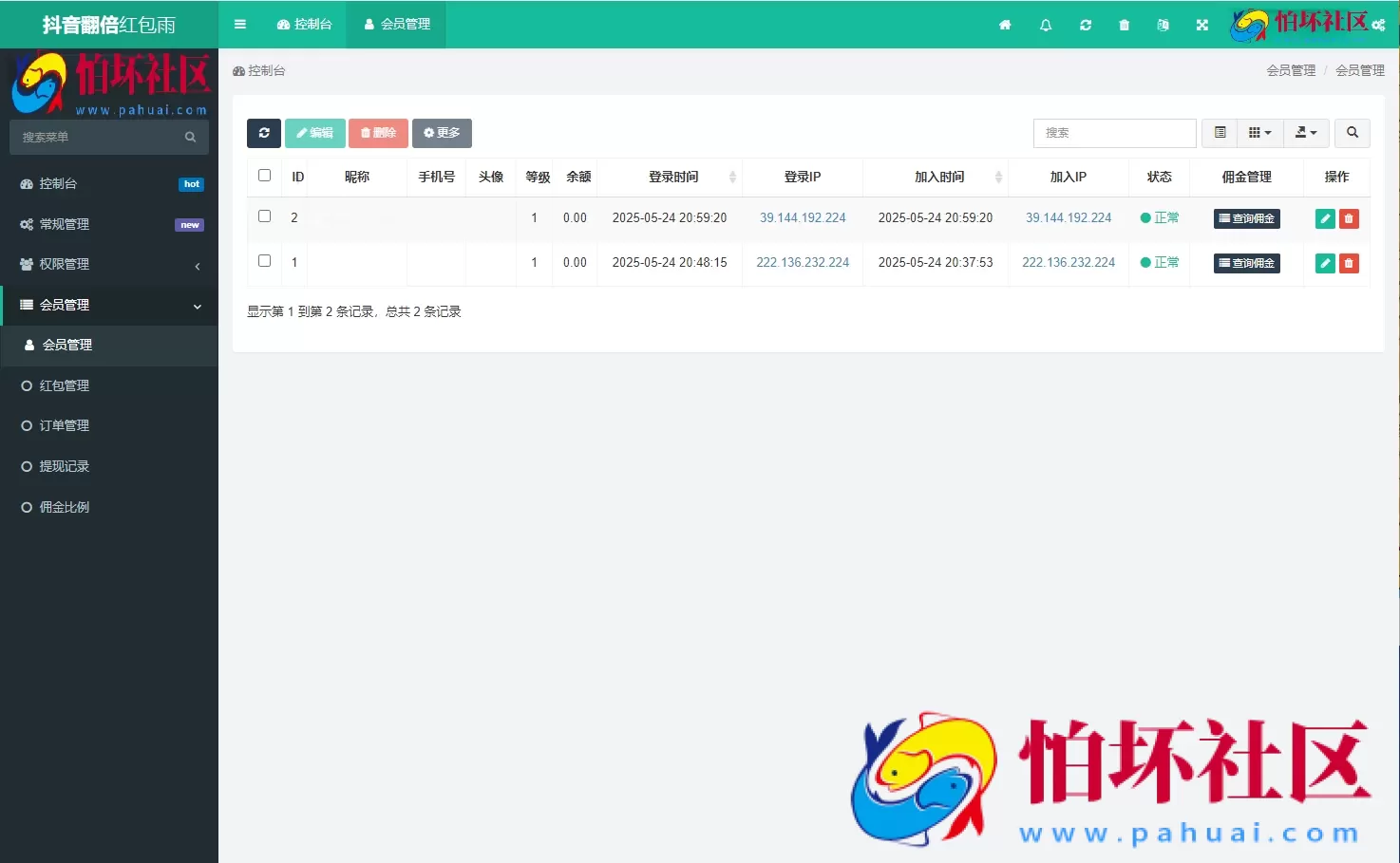This screenshot has width=1400, height=863.
Task: Collapse the 会员管理 sidebar submenu
Action: pyautogui.click(x=109, y=305)
